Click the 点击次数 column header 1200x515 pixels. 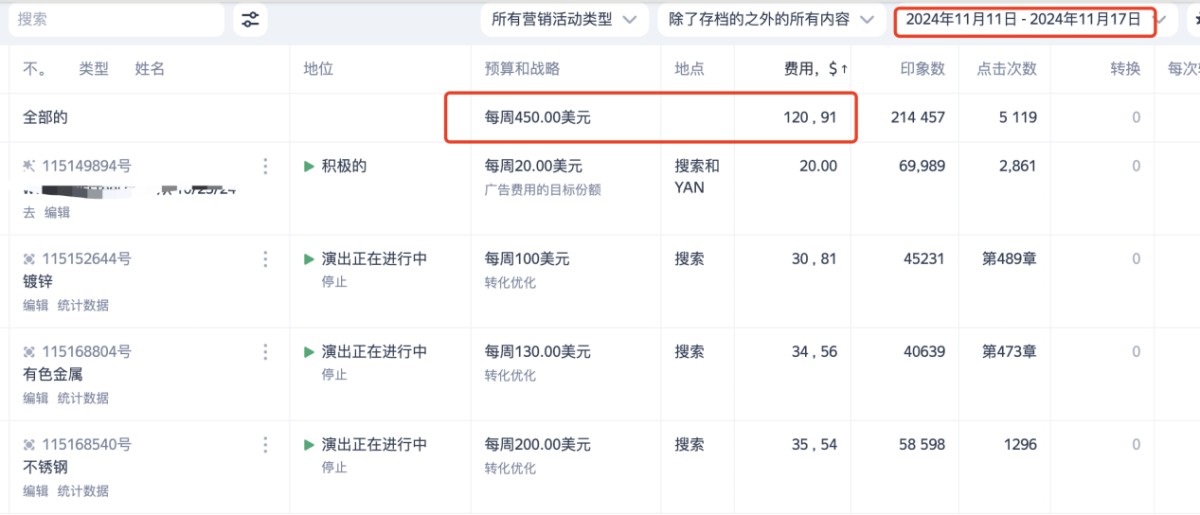pyautogui.click(x=1006, y=69)
